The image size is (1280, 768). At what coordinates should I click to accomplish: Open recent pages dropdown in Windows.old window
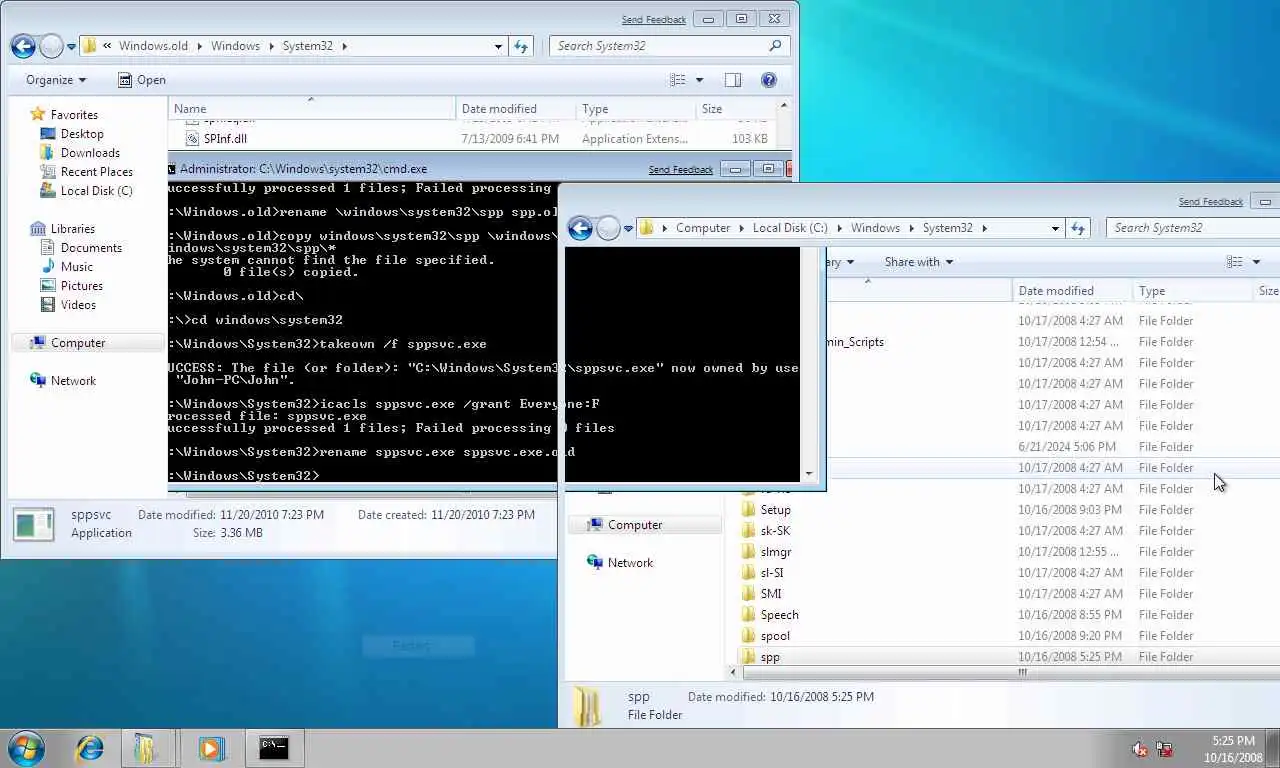pos(72,46)
